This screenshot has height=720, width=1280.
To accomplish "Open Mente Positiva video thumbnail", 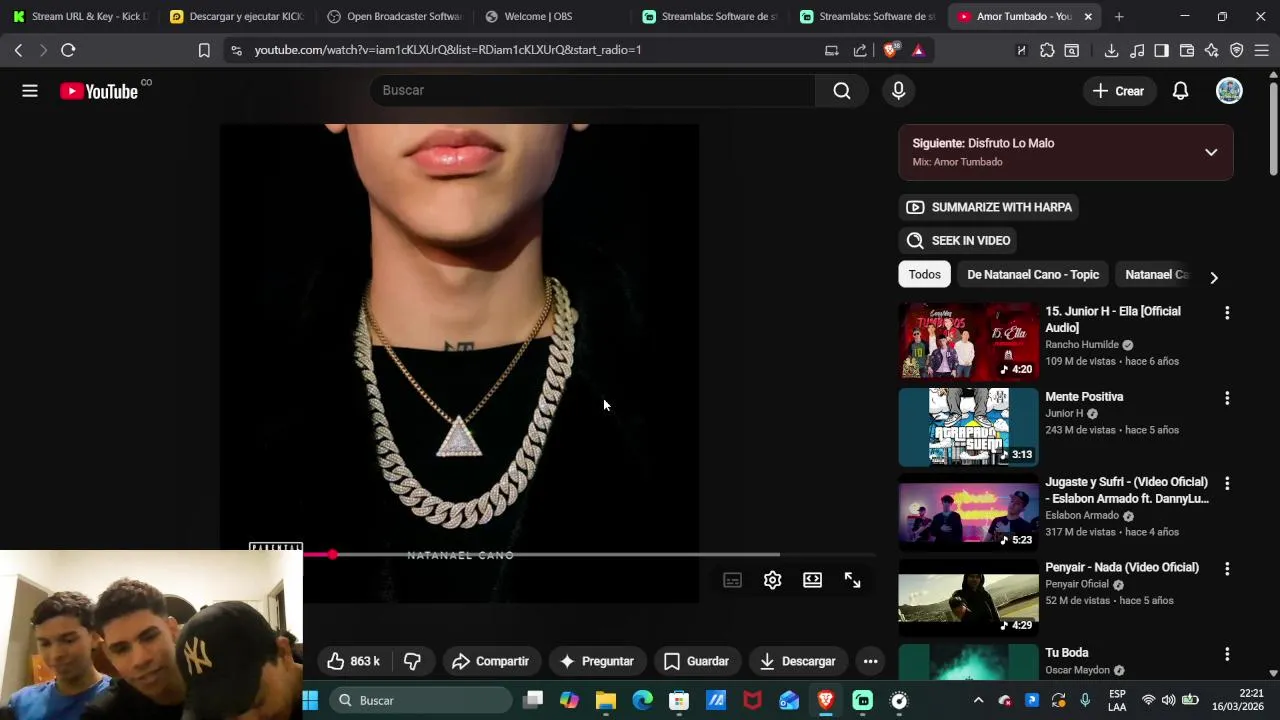I will [968, 427].
